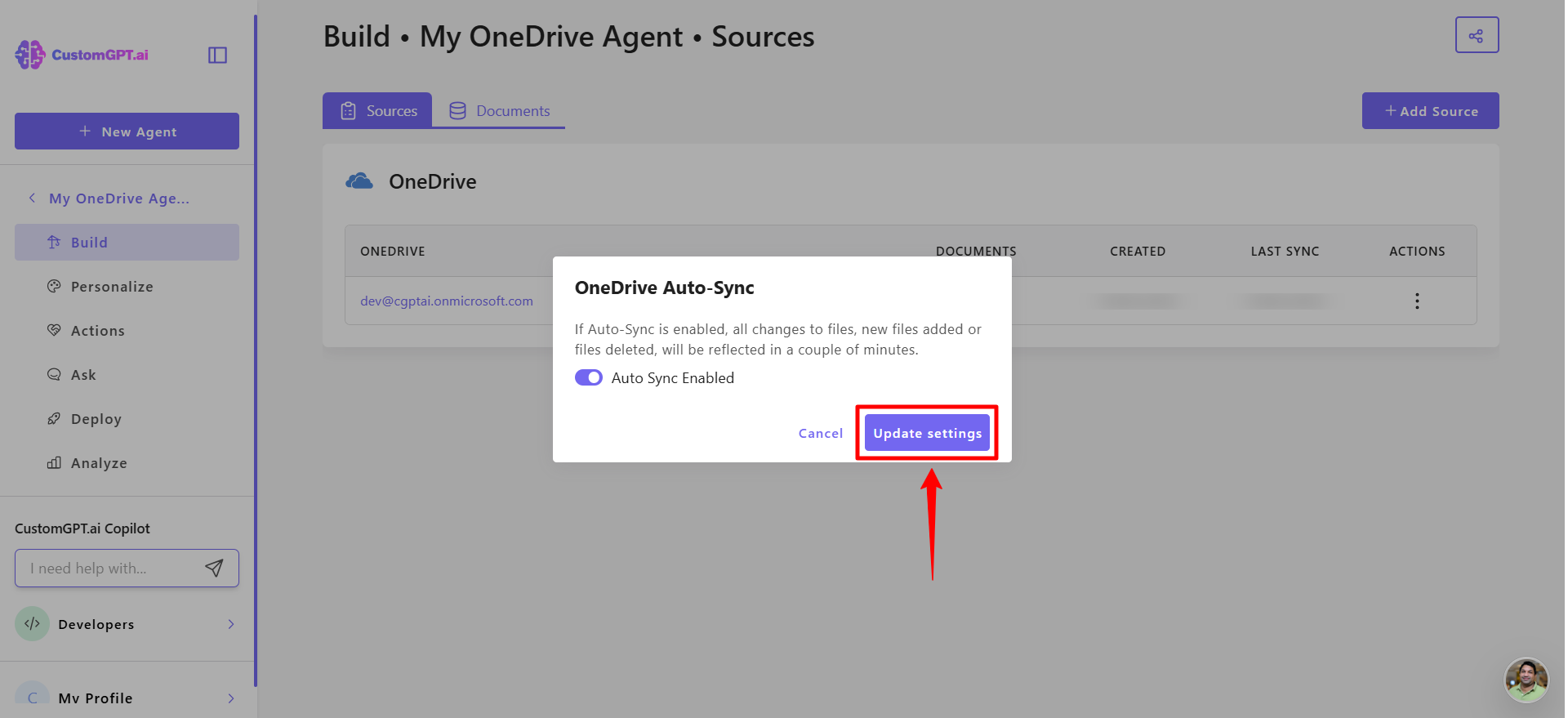The width and height of the screenshot is (1568, 718).
Task: Click the OneDrive cloud icon
Action: pyautogui.click(x=359, y=181)
